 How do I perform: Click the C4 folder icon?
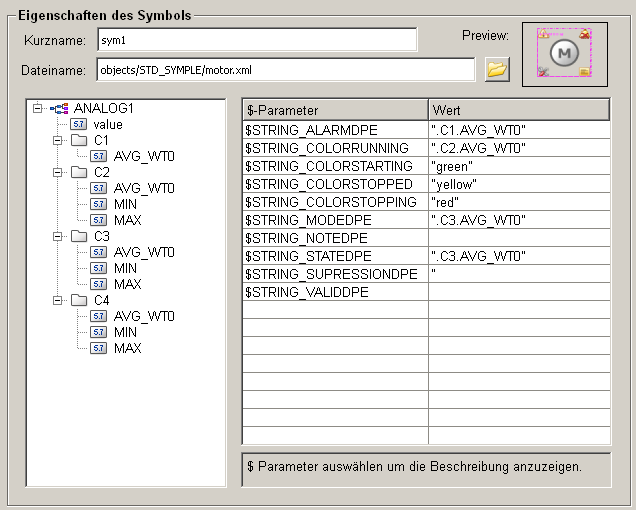click(79, 300)
